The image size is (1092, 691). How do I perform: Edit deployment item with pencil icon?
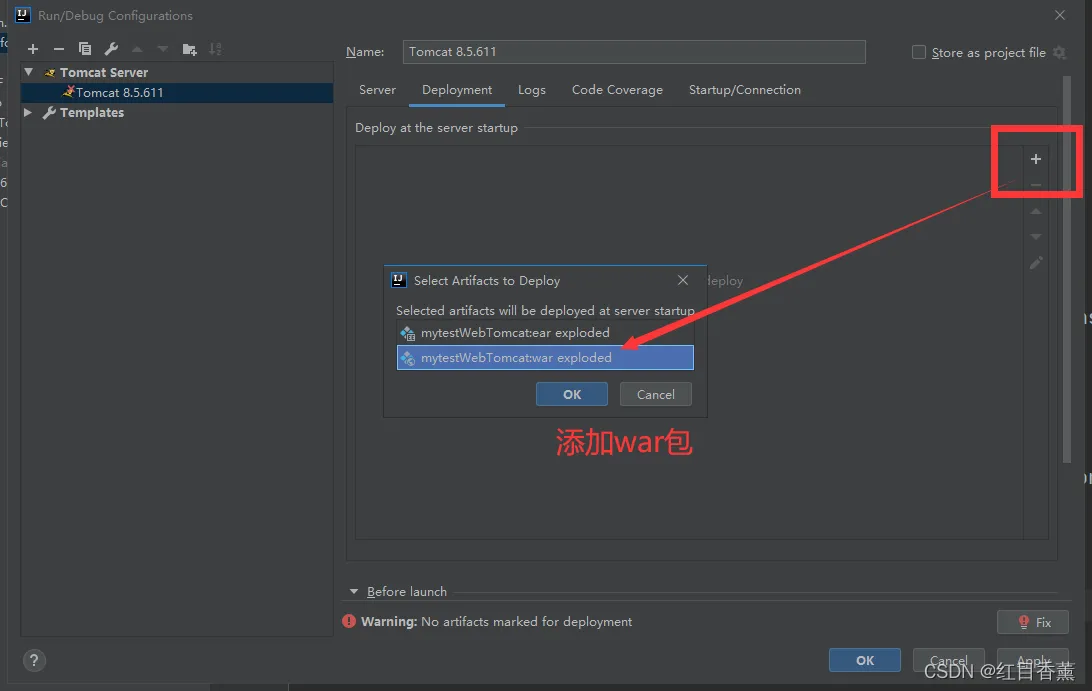pos(1036,263)
